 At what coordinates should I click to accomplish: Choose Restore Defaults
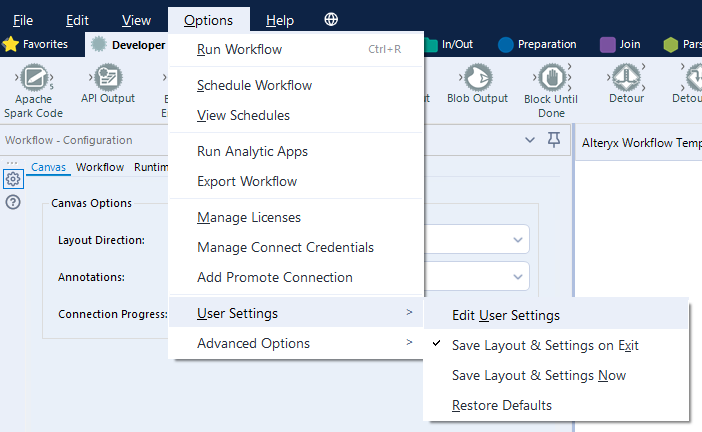click(x=556, y=405)
